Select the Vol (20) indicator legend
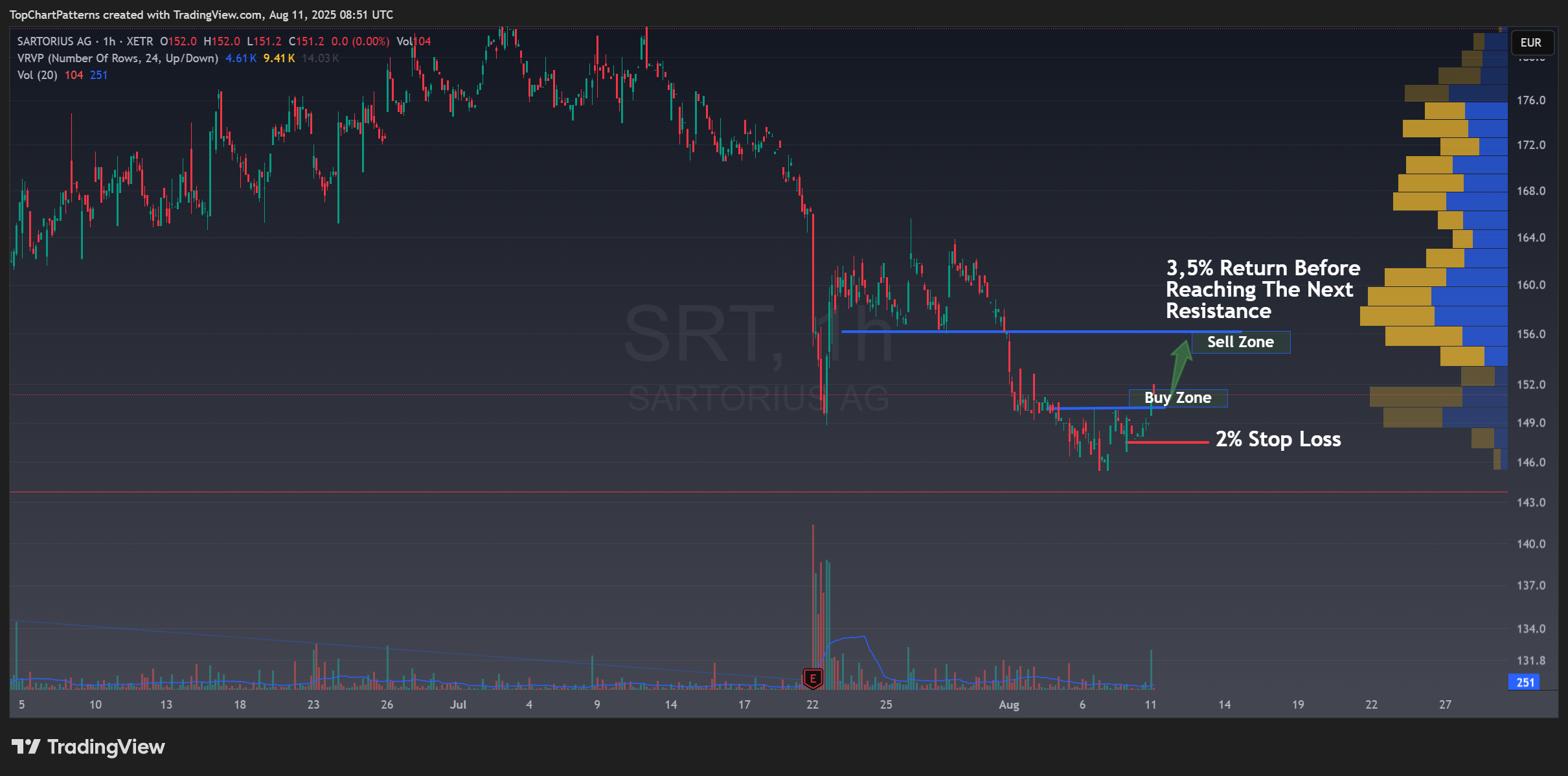Image resolution: width=1568 pixels, height=776 pixels. [37, 75]
